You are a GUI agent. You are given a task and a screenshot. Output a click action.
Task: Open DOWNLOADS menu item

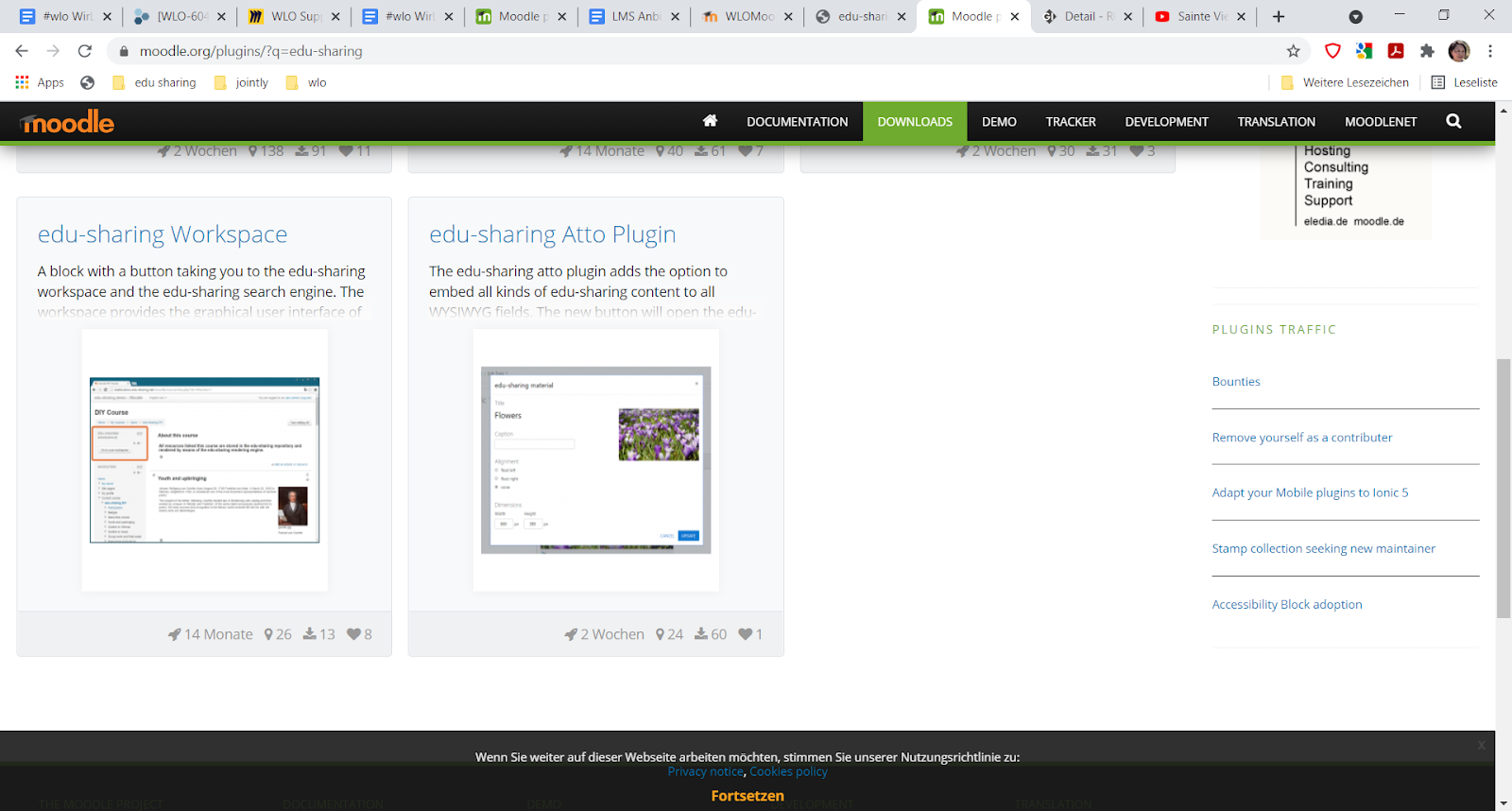point(915,122)
